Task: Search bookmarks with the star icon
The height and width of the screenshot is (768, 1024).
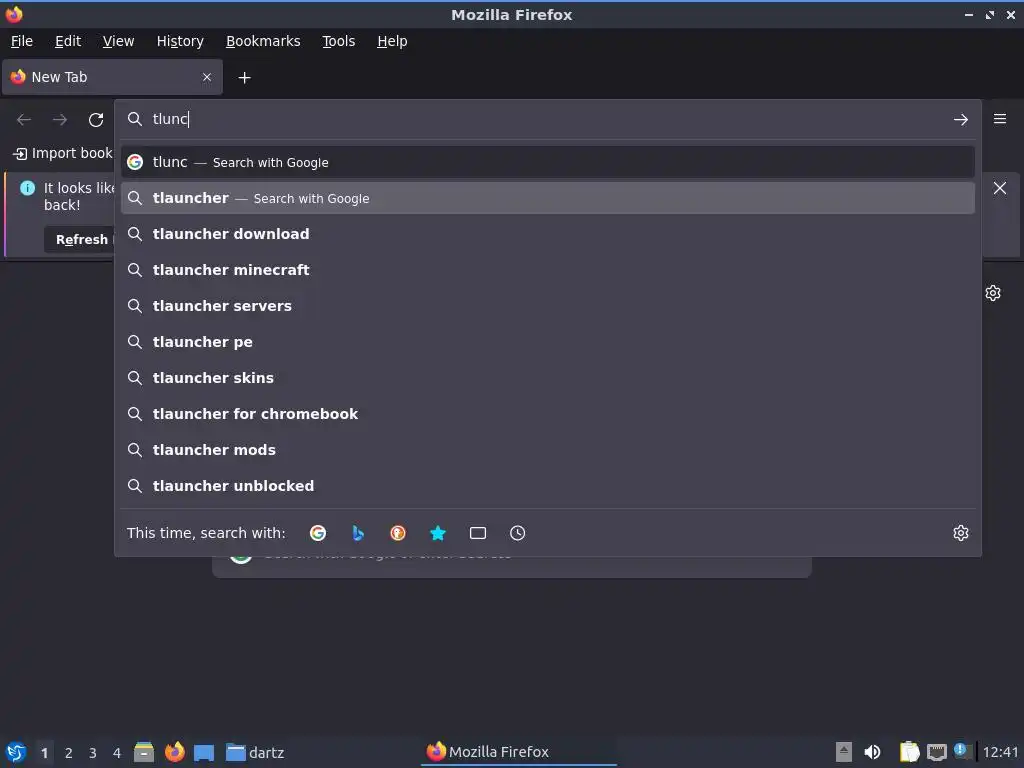Action: (x=438, y=533)
